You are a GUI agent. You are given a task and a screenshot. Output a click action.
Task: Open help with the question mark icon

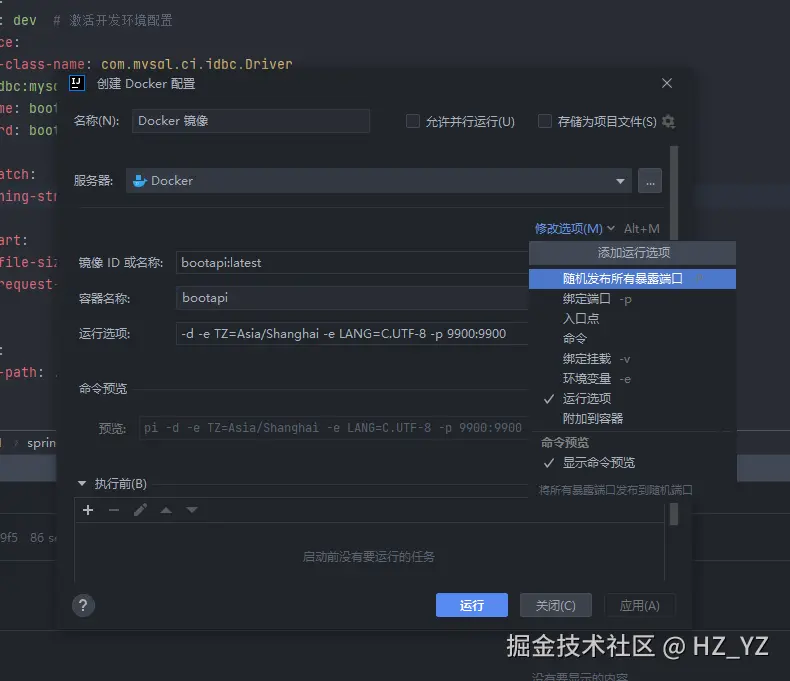click(x=83, y=605)
